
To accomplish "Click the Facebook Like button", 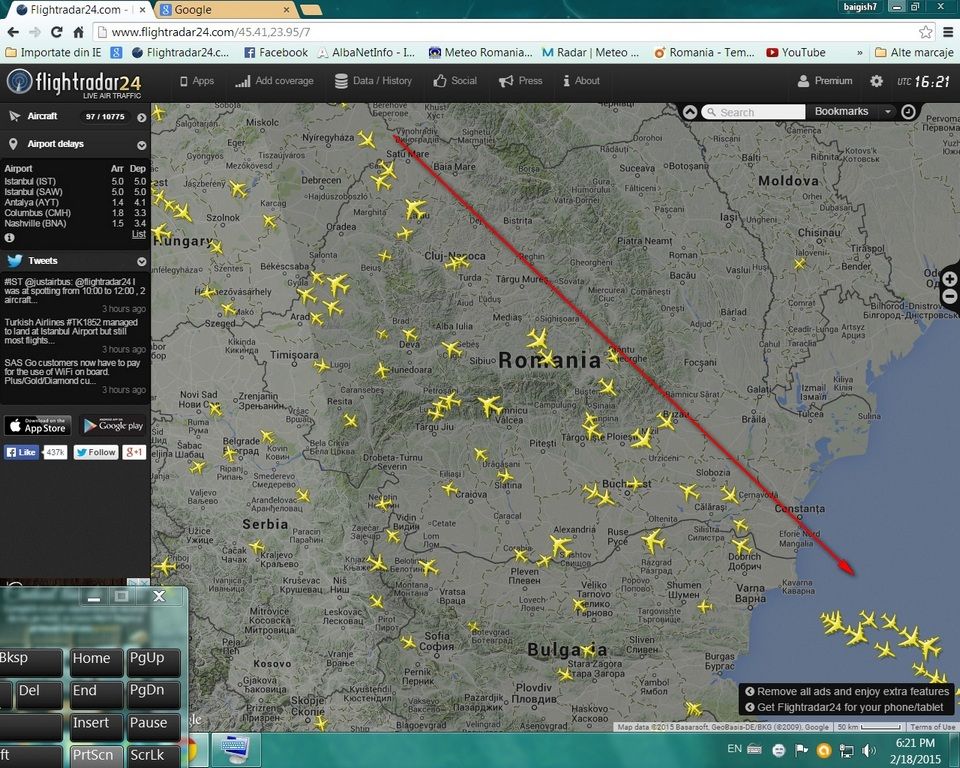I will 21,453.
